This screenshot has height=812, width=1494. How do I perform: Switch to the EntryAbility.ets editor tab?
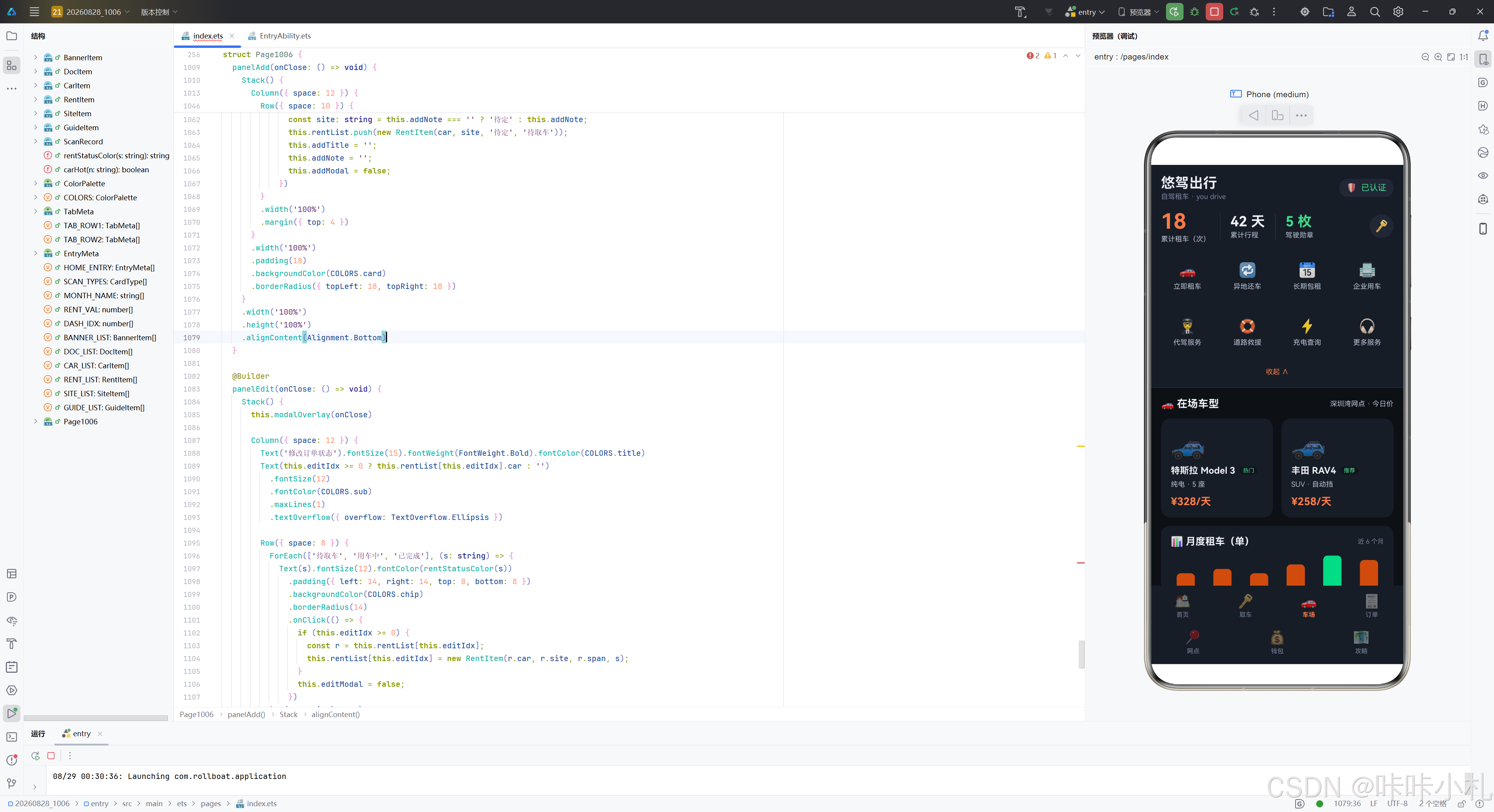[x=280, y=36]
